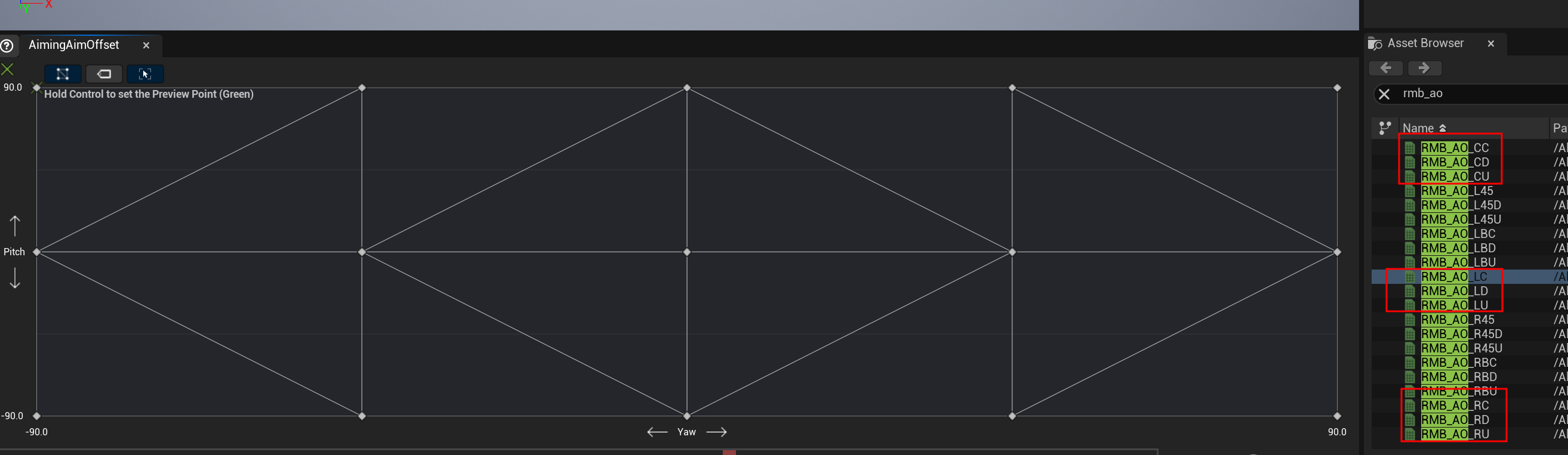The height and width of the screenshot is (455, 1568).
Task: Open the help question mark icon
Action: tap(7, 46)
